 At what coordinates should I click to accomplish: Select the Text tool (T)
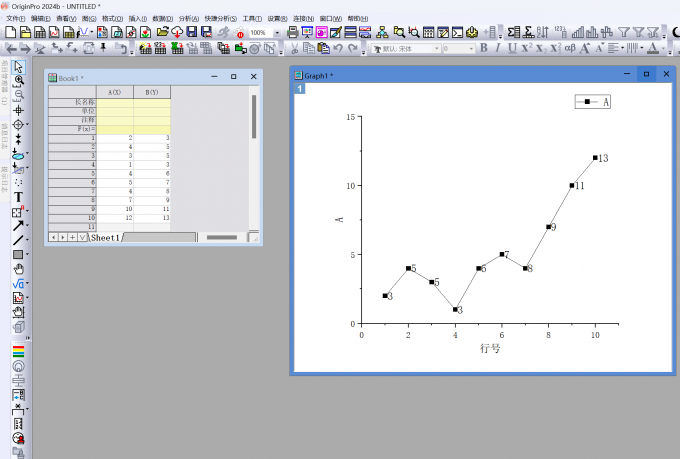click(18, 197)
